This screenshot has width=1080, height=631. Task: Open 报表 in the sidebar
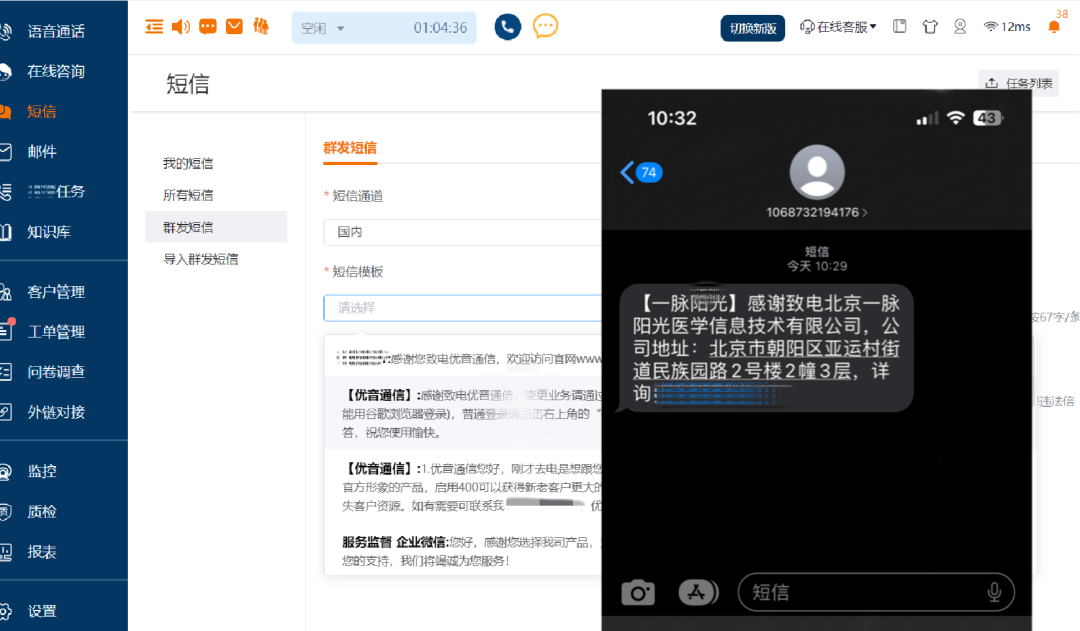pyautogui.click(x=42, y=552)
